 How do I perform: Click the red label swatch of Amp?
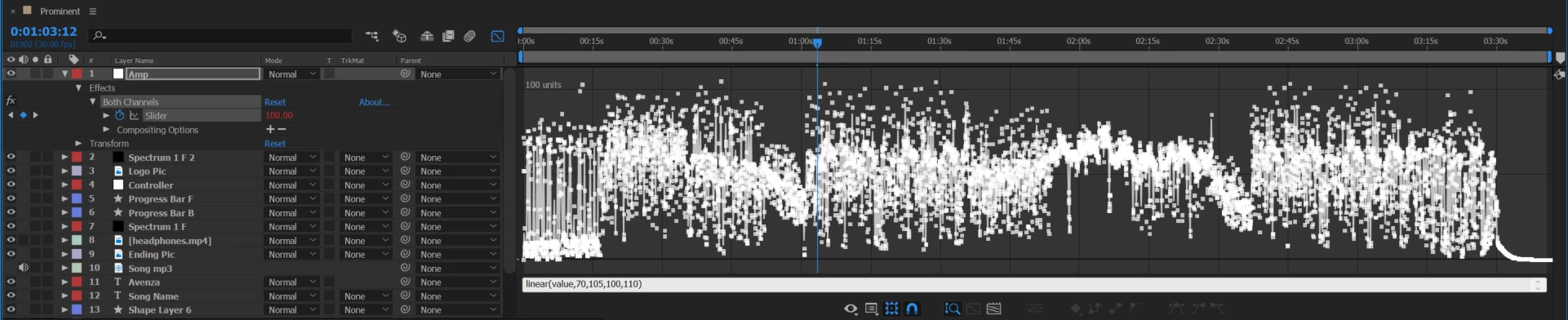click(x=77, y=73)
